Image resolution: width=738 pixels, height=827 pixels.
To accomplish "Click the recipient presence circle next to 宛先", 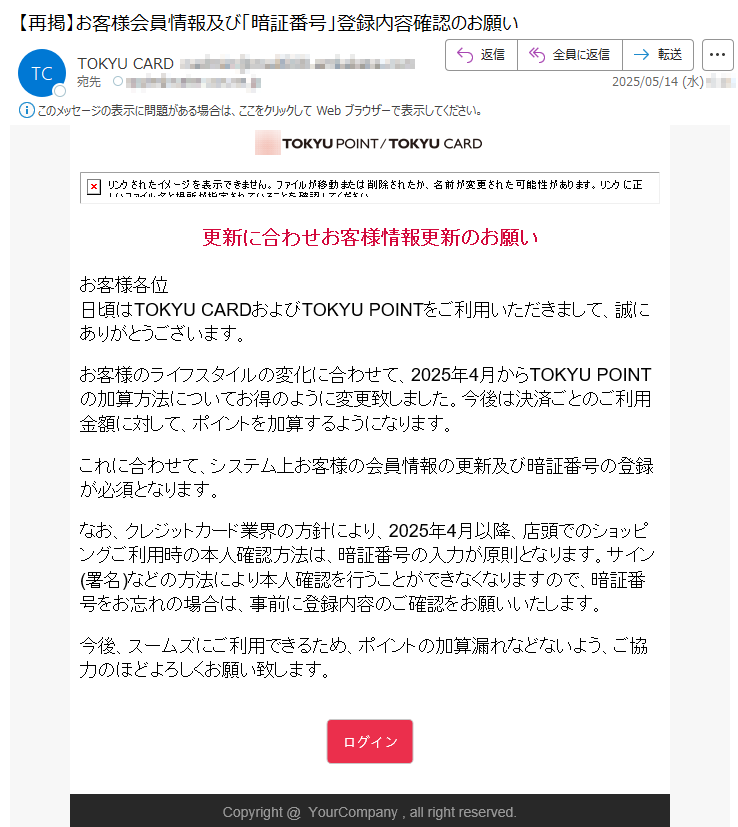I will [118, 81].
